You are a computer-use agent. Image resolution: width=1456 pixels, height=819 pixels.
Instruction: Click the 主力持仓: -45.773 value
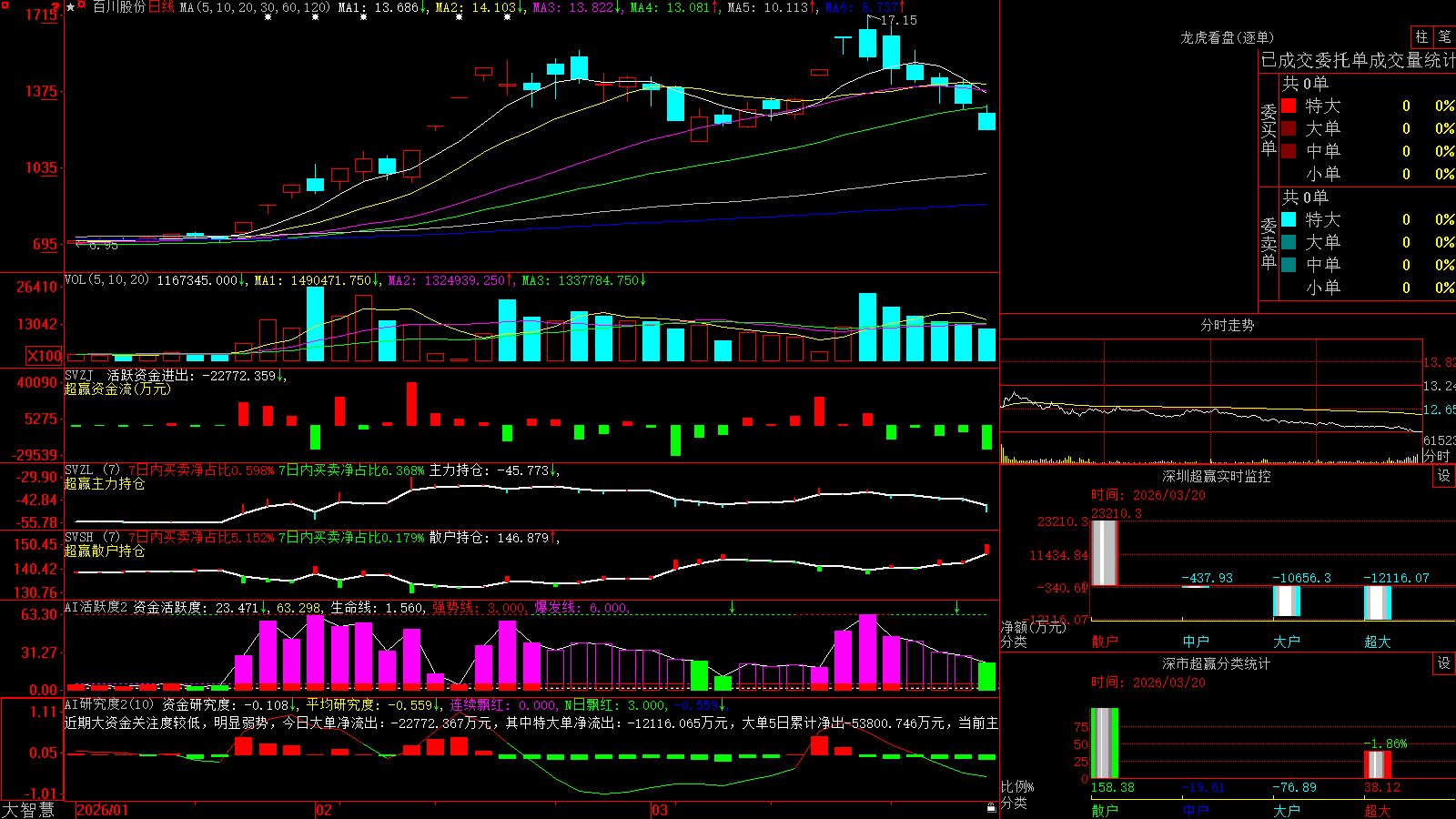click(x=493, y=470)
